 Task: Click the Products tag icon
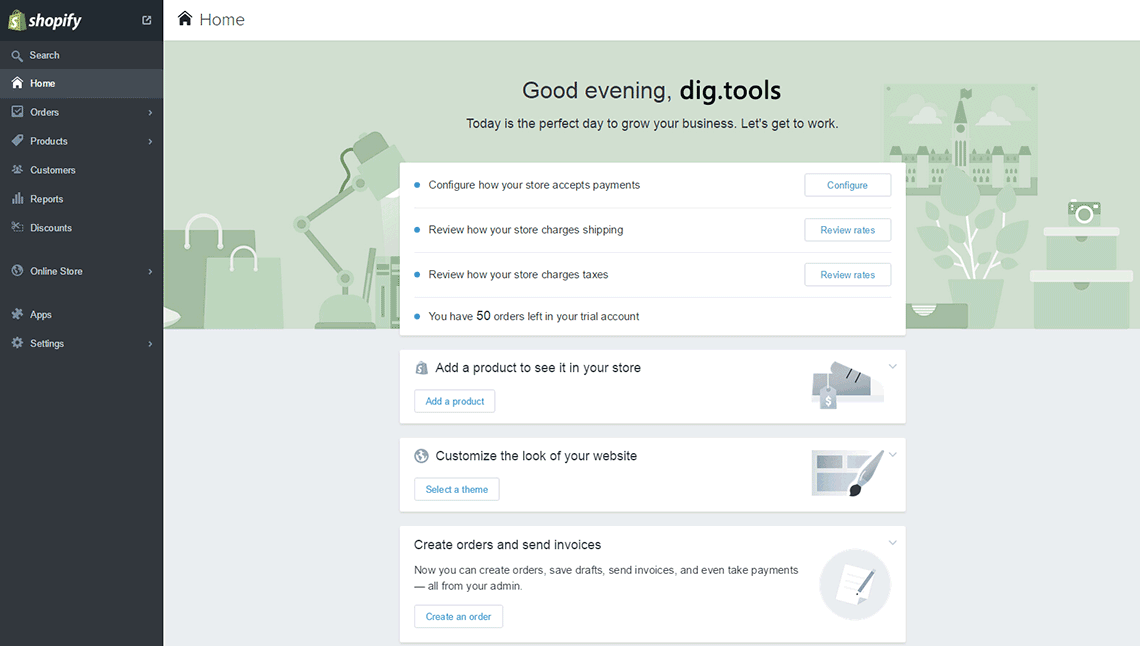[17, 141]
